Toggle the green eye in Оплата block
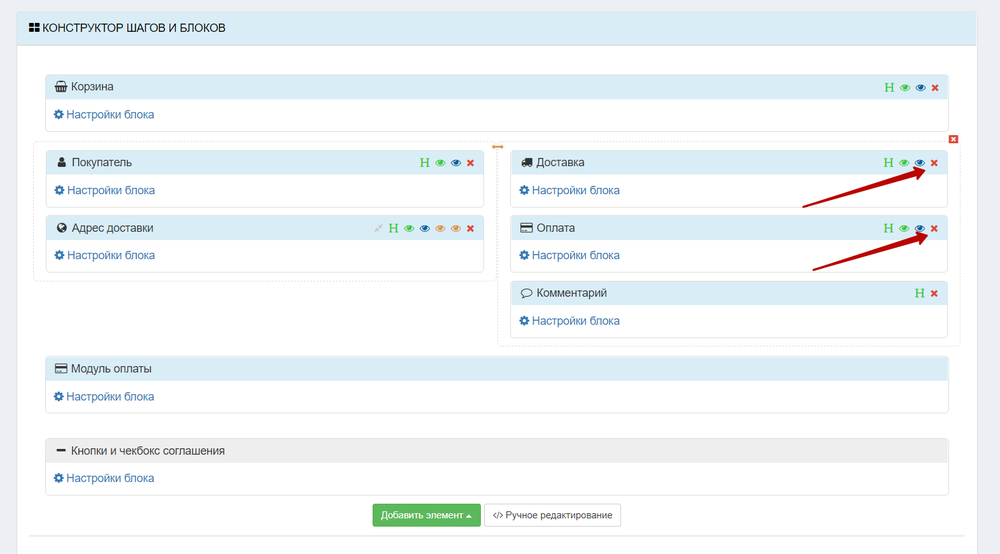Screen dimensions: 1000x554 coord(904,228)
